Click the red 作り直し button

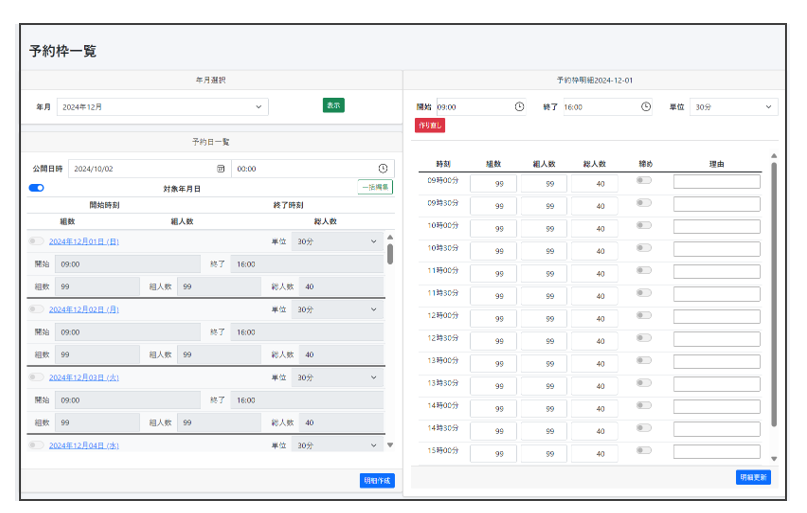click(430, 125)
